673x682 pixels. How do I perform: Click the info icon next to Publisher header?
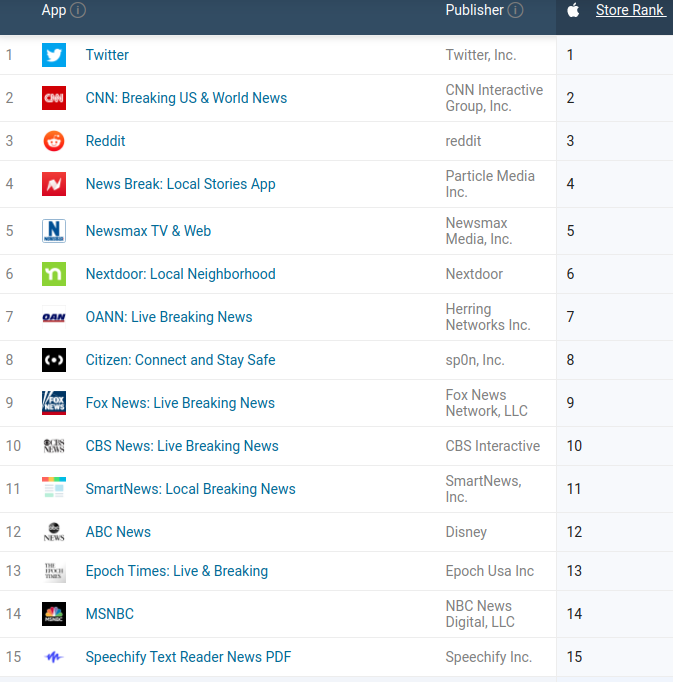click(x=516, y=10)
